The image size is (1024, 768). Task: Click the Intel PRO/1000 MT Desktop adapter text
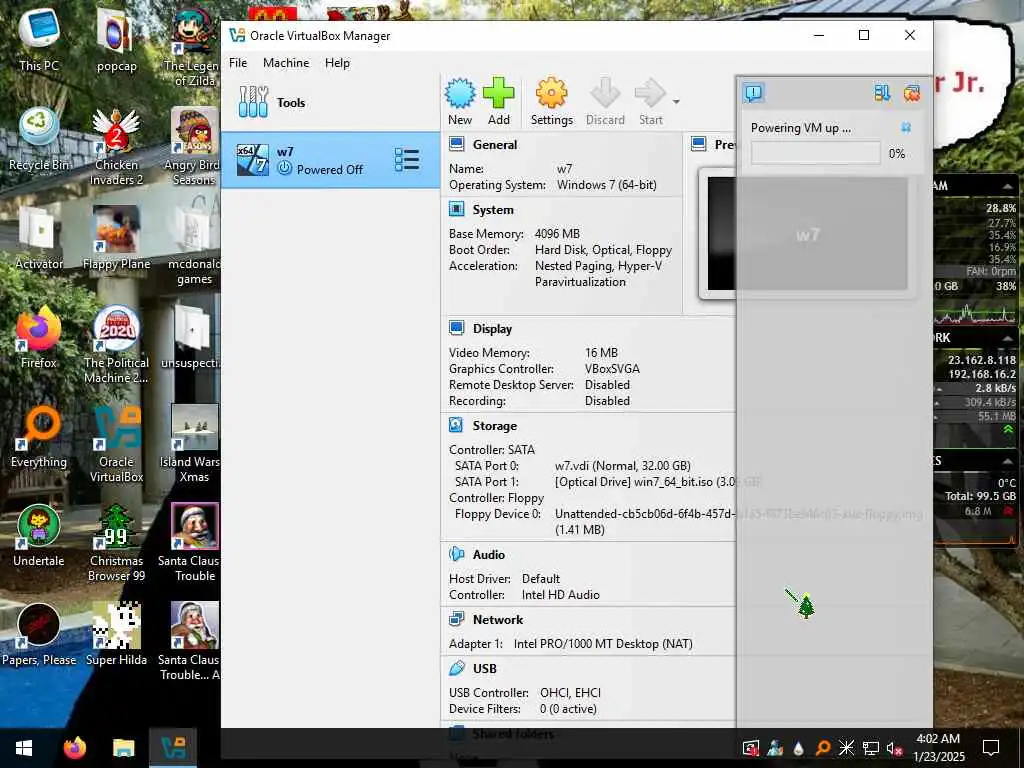coord(603,644)
